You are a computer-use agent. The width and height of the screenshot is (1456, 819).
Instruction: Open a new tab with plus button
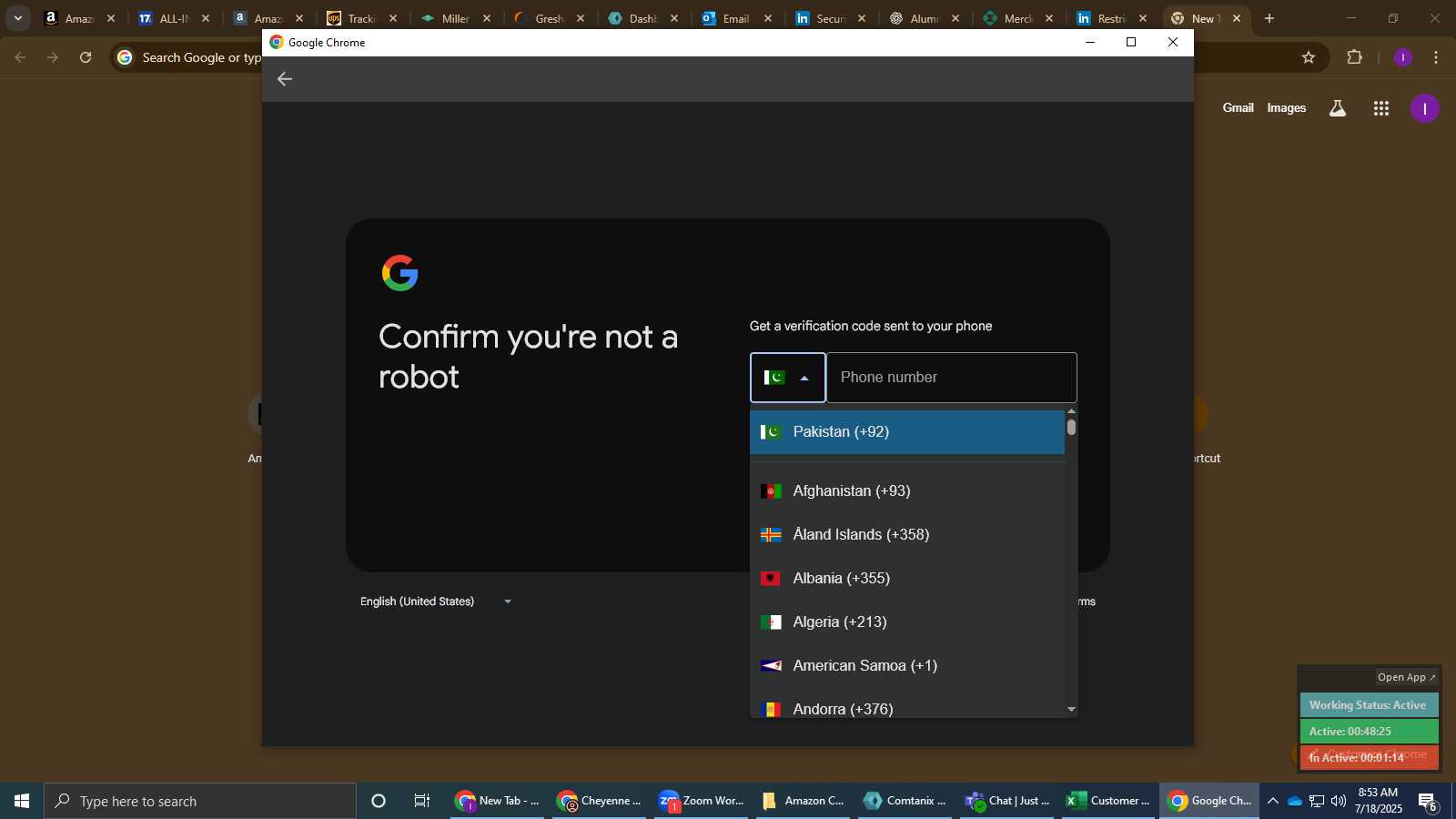pyautogui.click(x=1269, y=18)
